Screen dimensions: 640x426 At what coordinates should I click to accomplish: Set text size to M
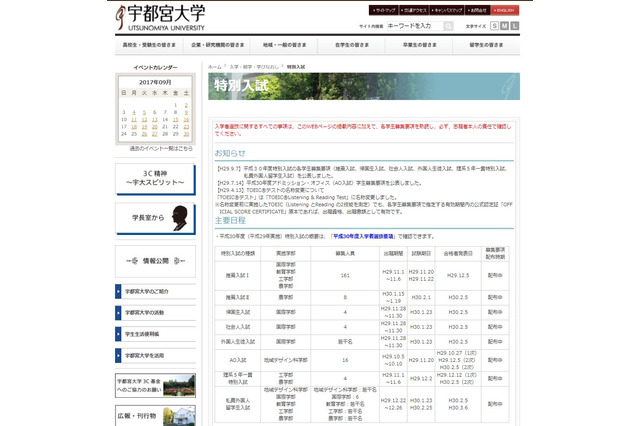click(x=504, y=26)
